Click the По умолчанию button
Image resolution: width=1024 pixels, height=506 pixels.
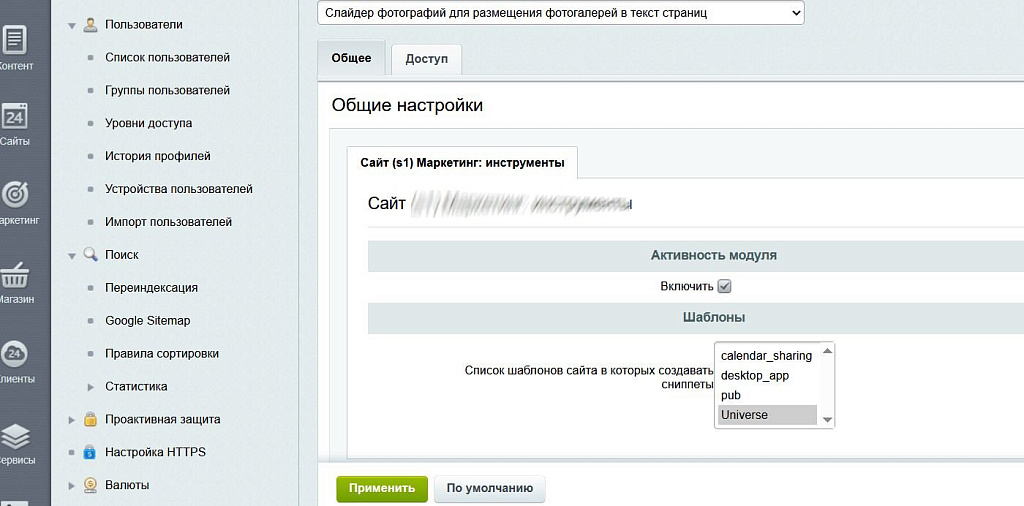[490, 489]
